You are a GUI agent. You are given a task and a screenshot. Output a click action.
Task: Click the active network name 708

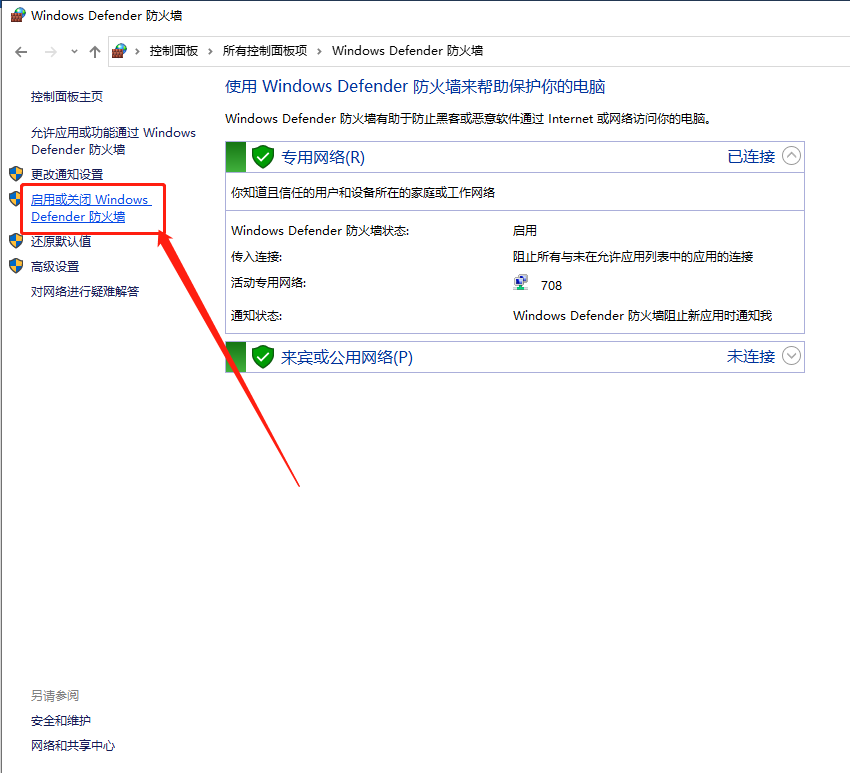pos(551,286)
